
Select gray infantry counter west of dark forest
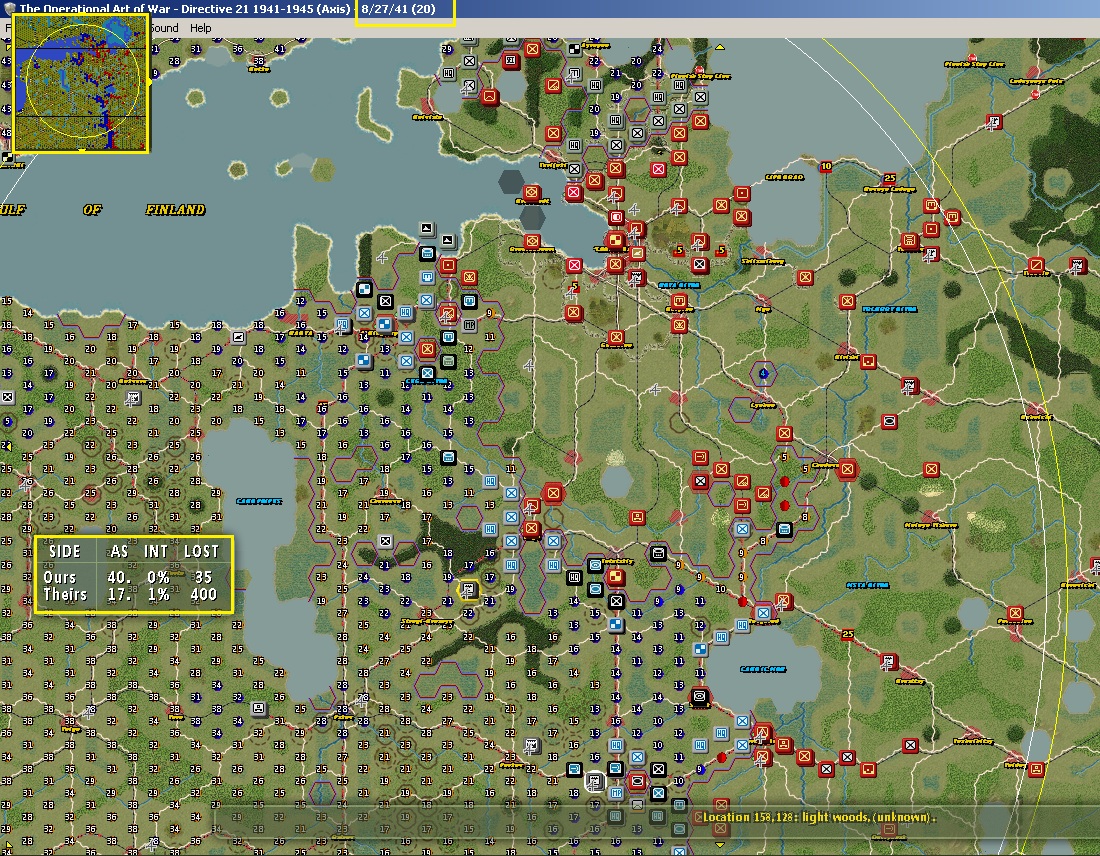point(384,541)
